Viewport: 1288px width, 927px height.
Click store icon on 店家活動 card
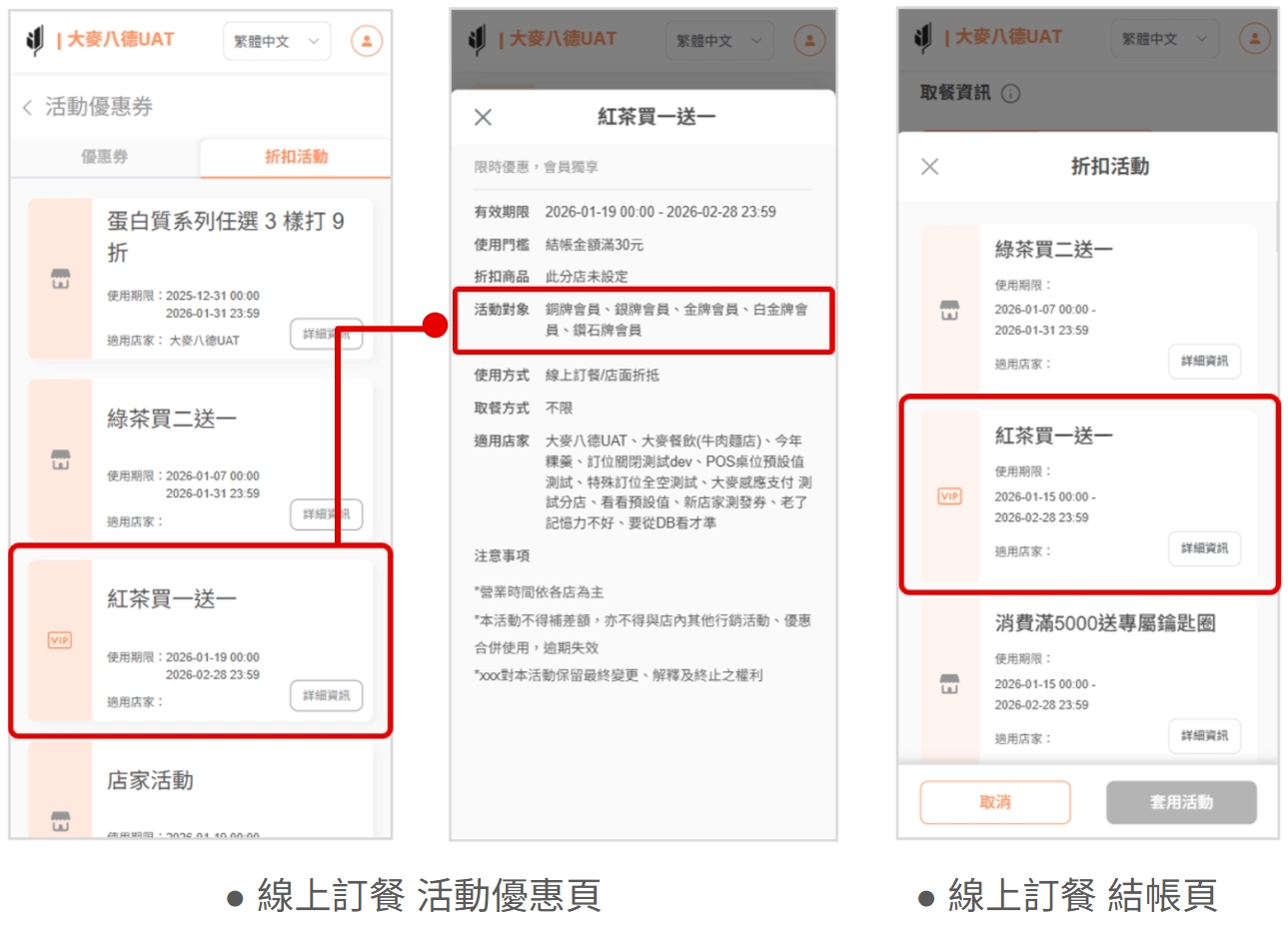pos(61,820)
